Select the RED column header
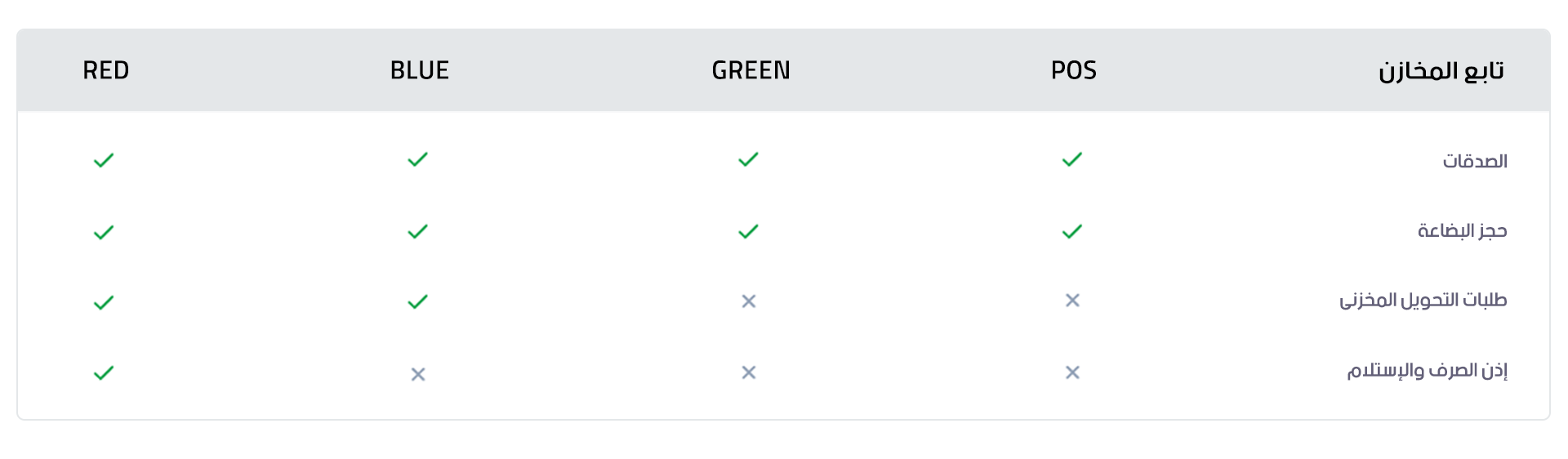This screenshot has height=459, width=1568. 106,71
